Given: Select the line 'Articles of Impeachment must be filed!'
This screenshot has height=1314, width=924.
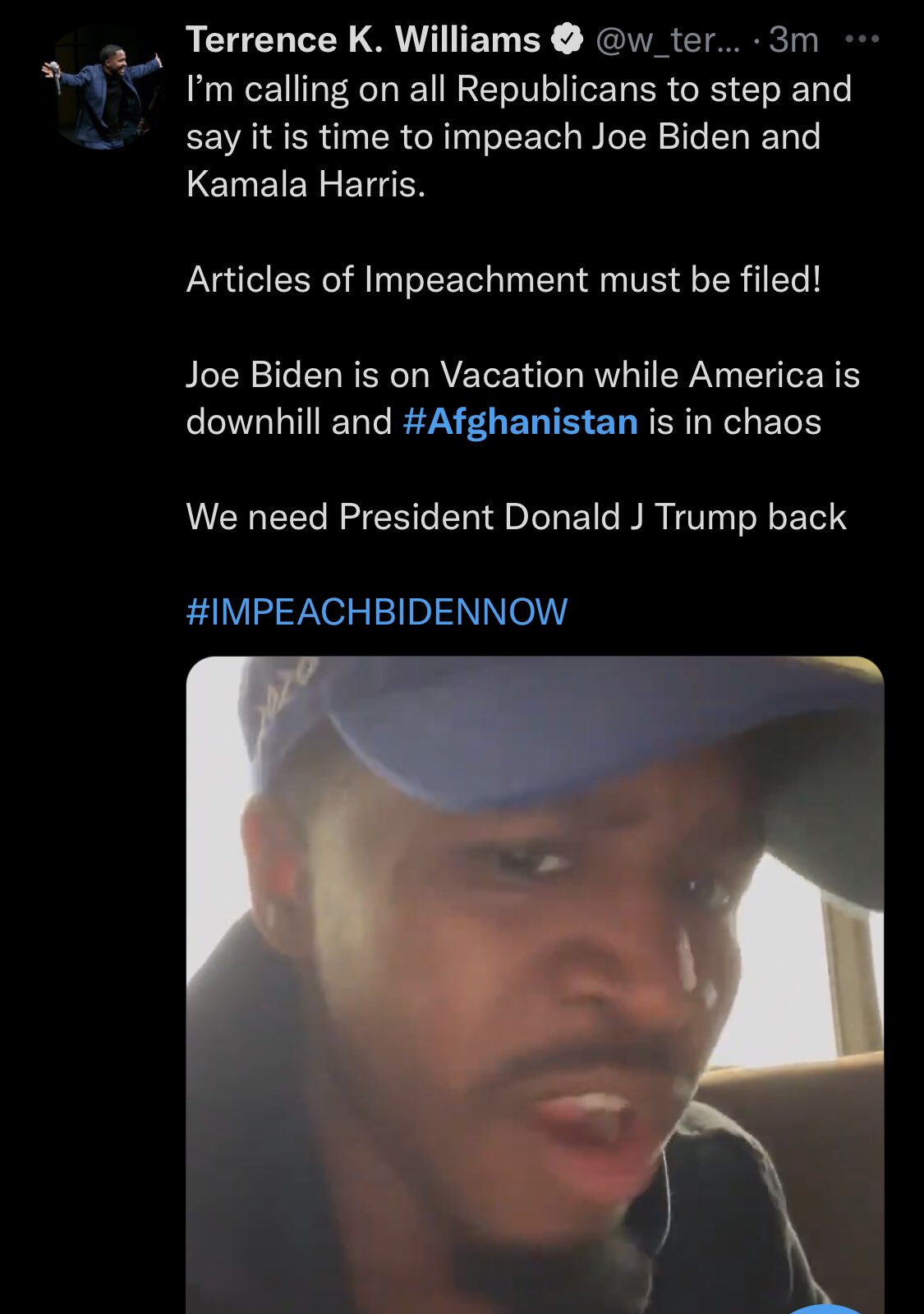Looking at the screenshot, I should click(x=503, y=279).
